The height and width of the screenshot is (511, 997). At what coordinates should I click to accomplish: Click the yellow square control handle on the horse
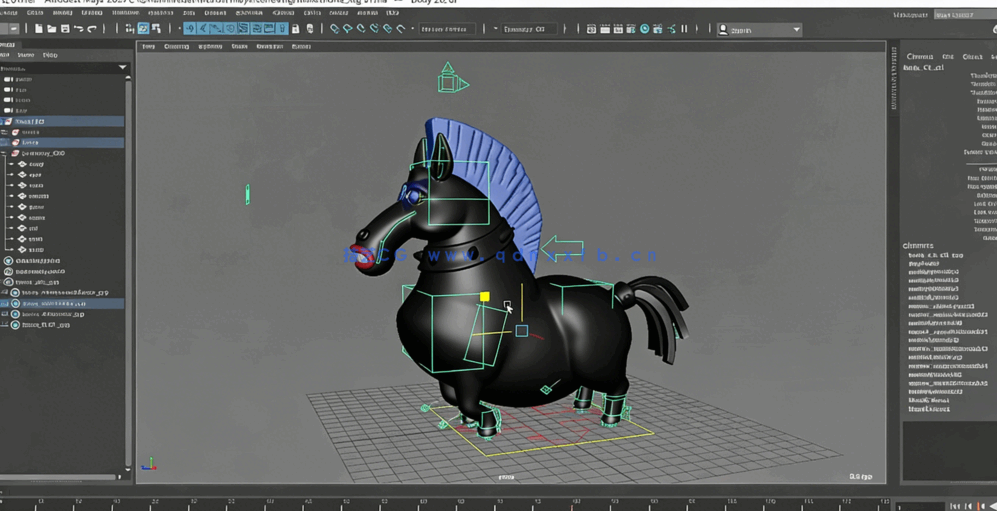pyautogui.click(x=485, y=297)
